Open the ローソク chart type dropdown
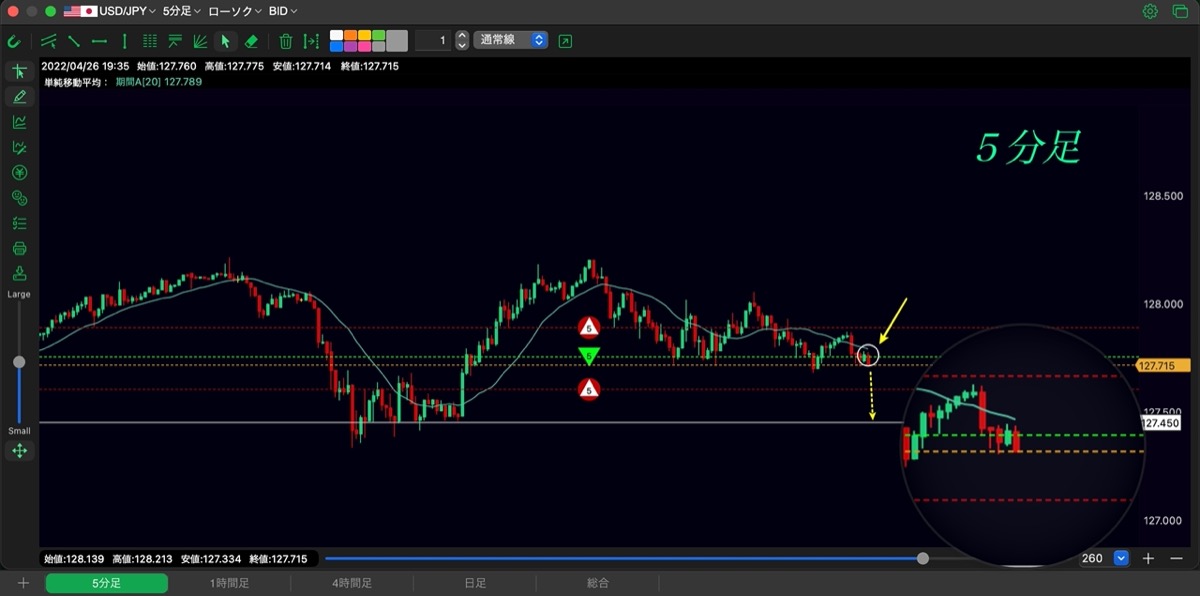Screen dimensions: 1200x596 click(236, 12)
